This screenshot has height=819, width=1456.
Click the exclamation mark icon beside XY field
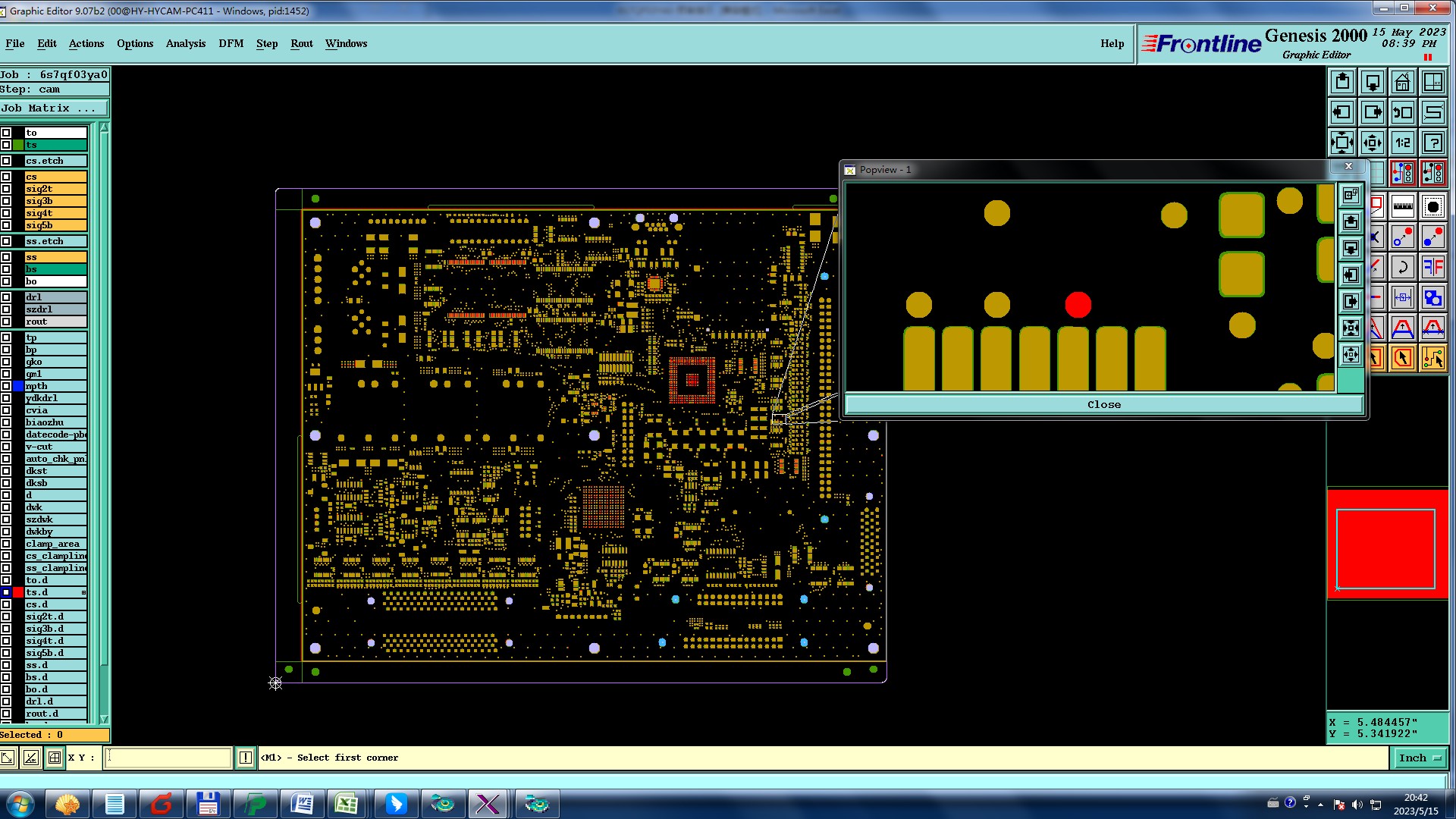click(246, 758)
